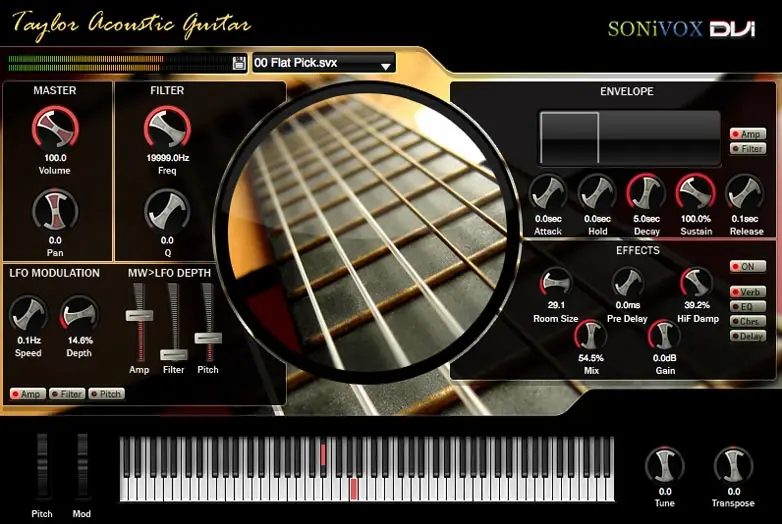Click the MW>LFO Filter depth fader
Image resolution: width=782 pixels, height=524 pixels.
point(174,355)
